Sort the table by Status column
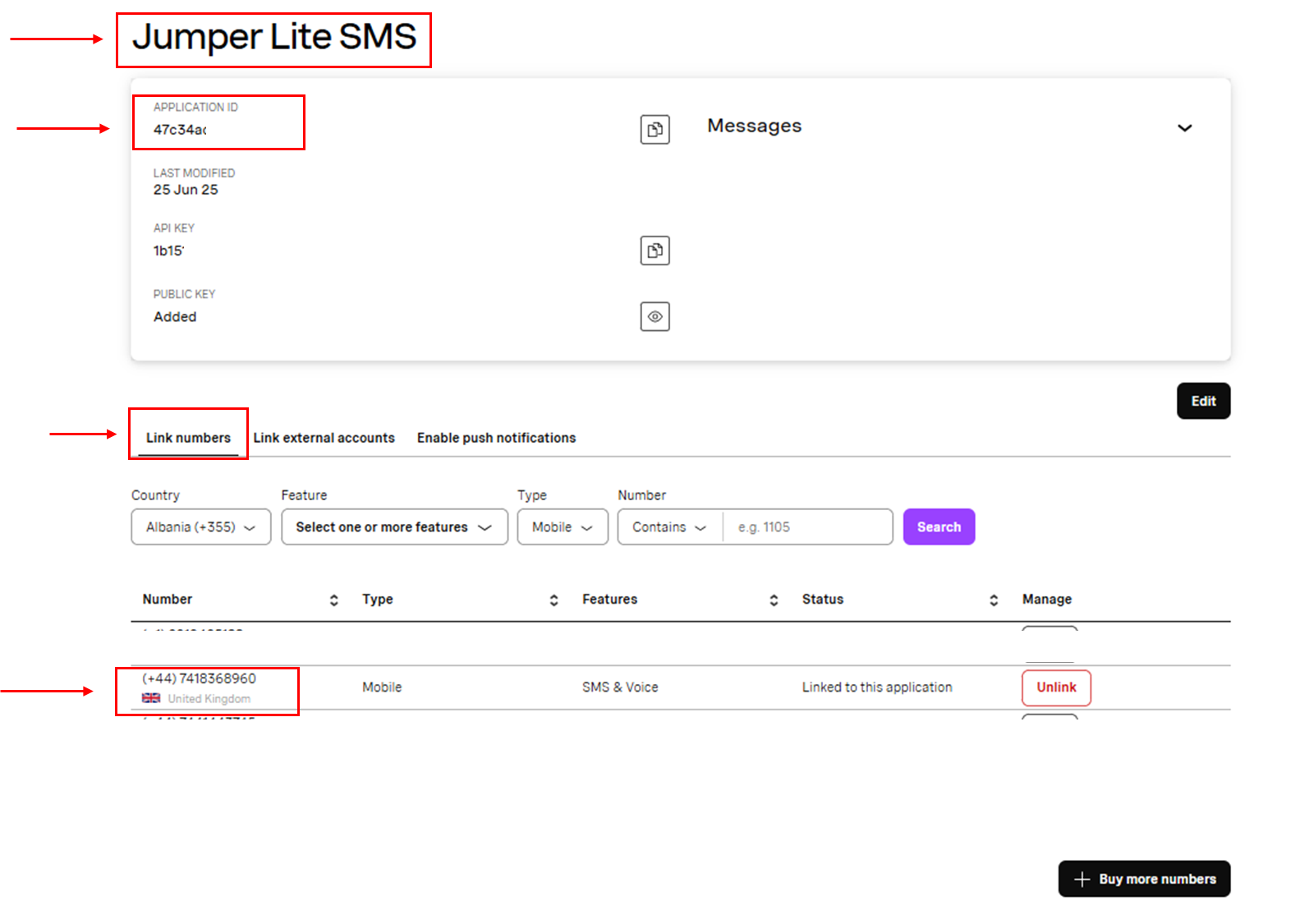Screen dimensions: 1309x924 [x=994, y=600]
